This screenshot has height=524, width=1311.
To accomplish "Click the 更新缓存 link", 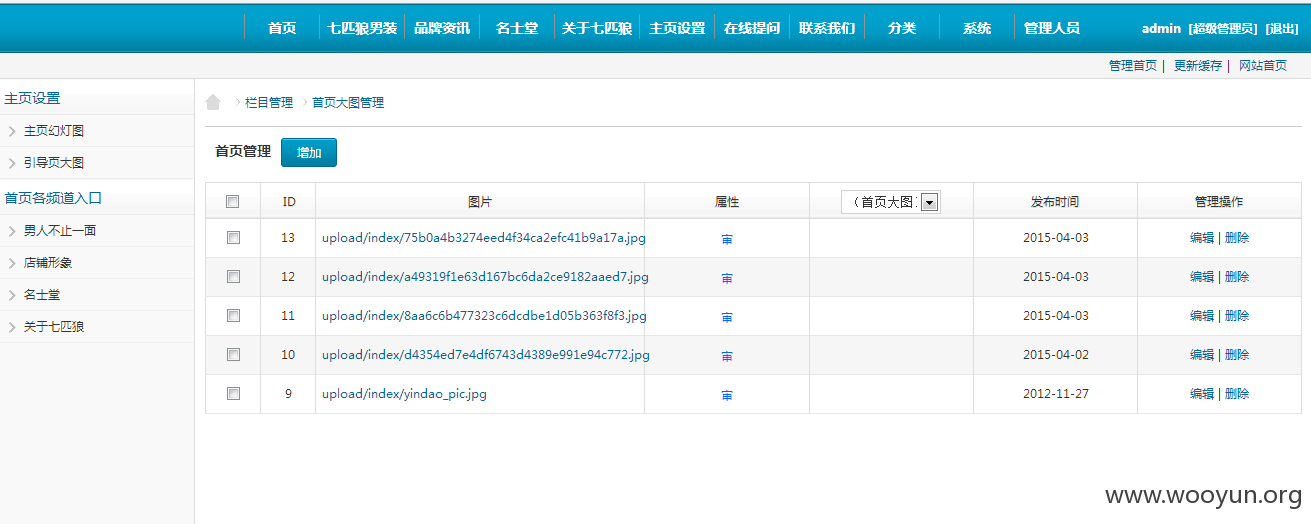I will (x=1198, y=66).
